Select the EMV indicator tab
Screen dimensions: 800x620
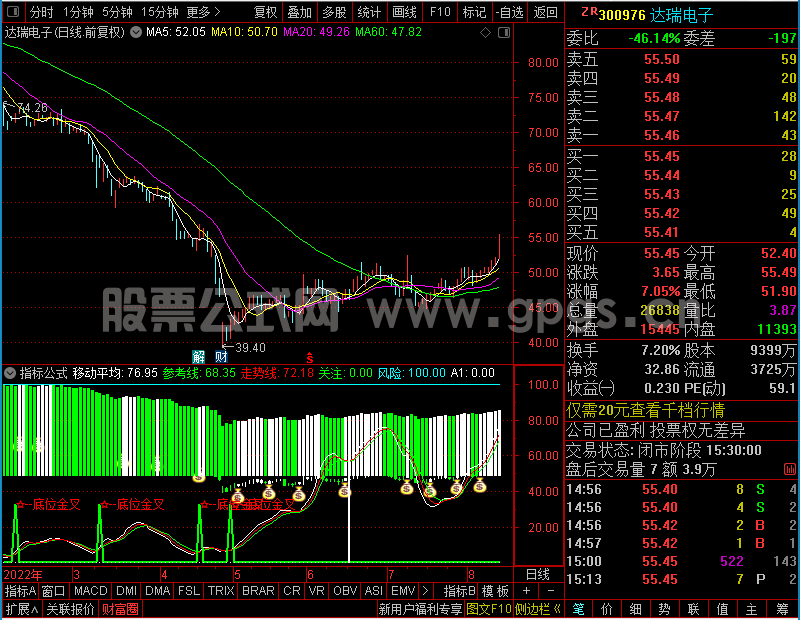tap(403, 591)
